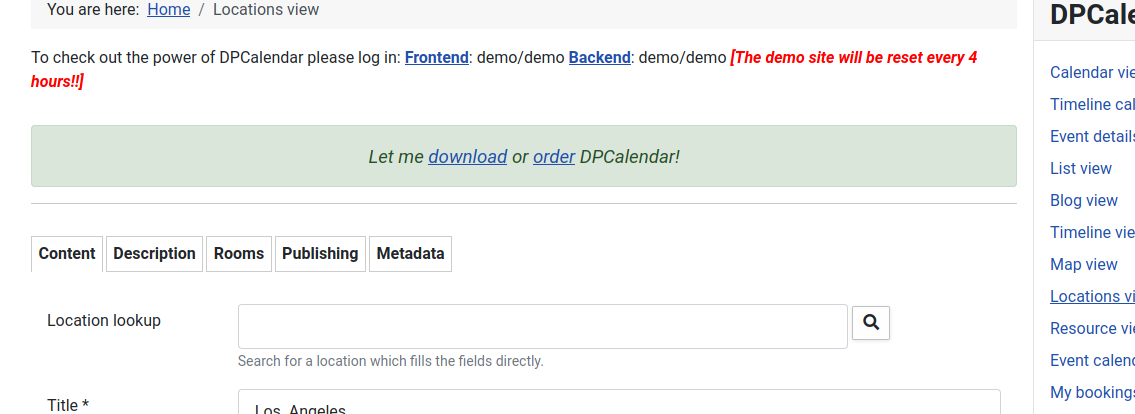Image resolution: width=1135 pixels, height=414 pixels.
Task: Open Locations view sidebar link
Action: [x=1092, y=296]
